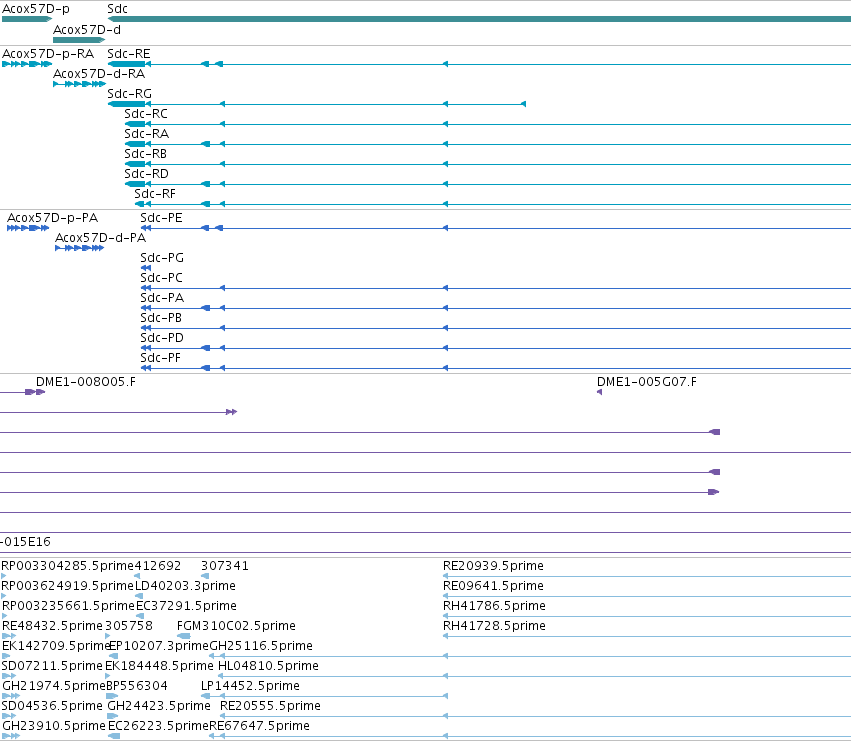Click the Sdc-RC transcript label
Image resolution: width=851 pixels, height=741 pixels.
pos(145,114)
